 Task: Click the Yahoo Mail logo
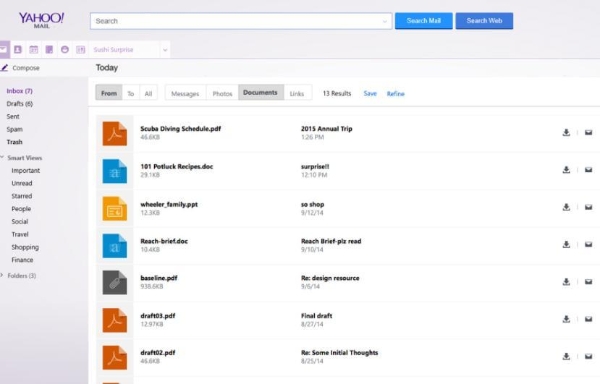41,20
